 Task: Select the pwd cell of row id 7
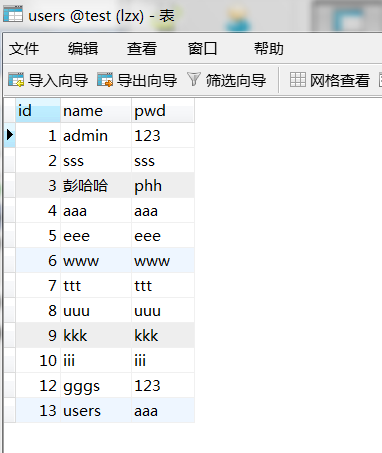point(163,285)
